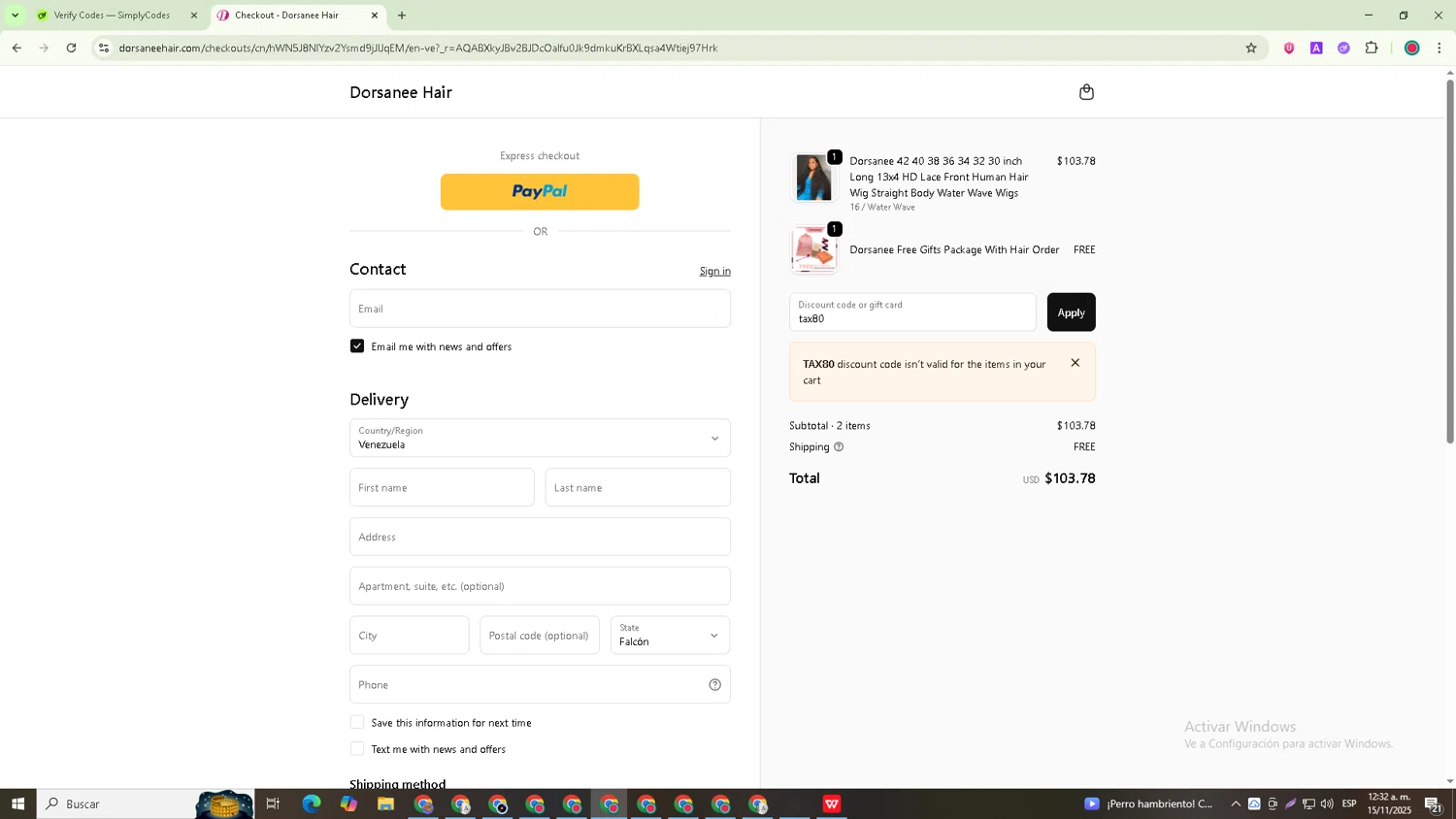Open the shipping info help icon
Screen dimensions: 1456x819
[x=839, y=447]
